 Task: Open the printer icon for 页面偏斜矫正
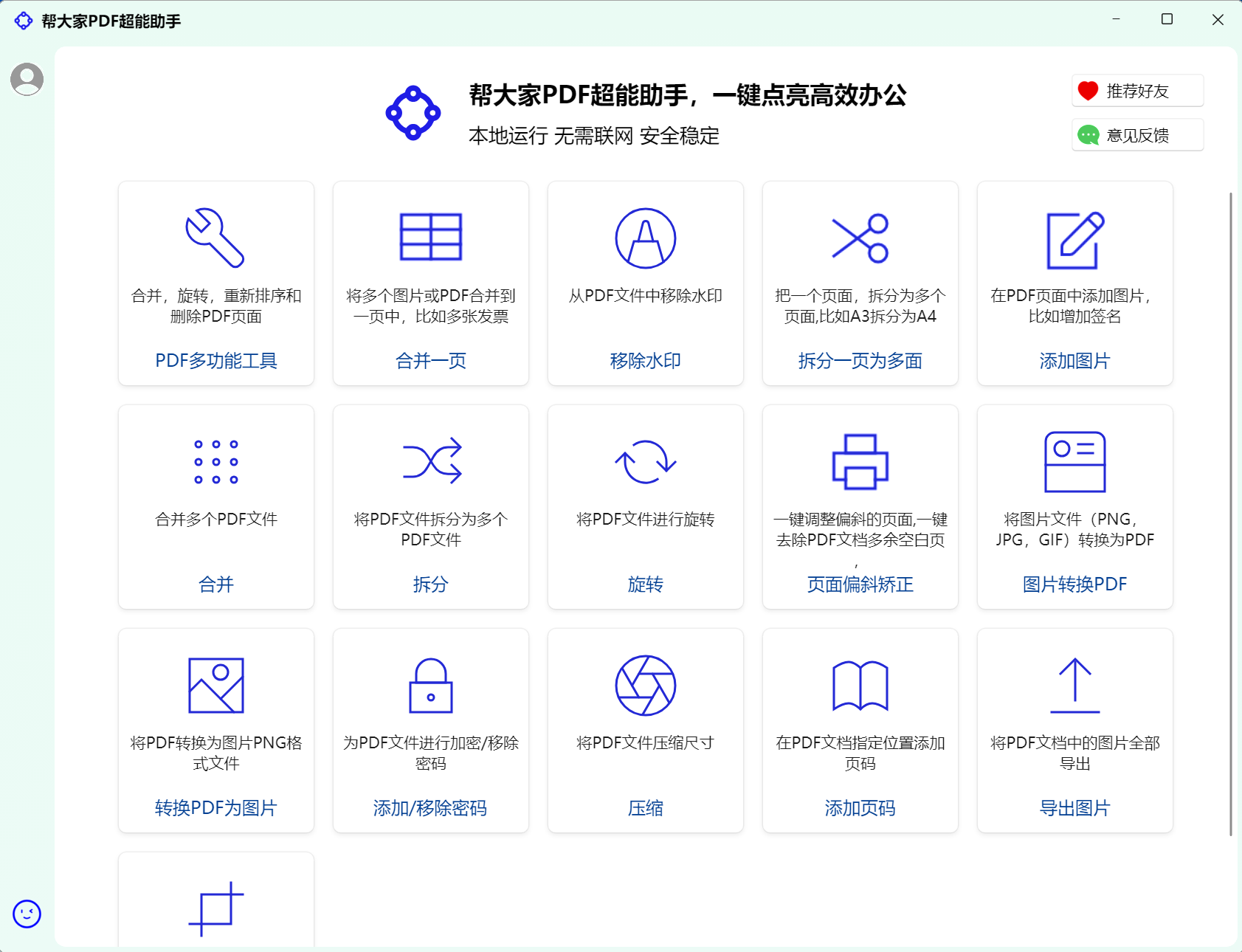pyautogui.click(x=860, y=461)
